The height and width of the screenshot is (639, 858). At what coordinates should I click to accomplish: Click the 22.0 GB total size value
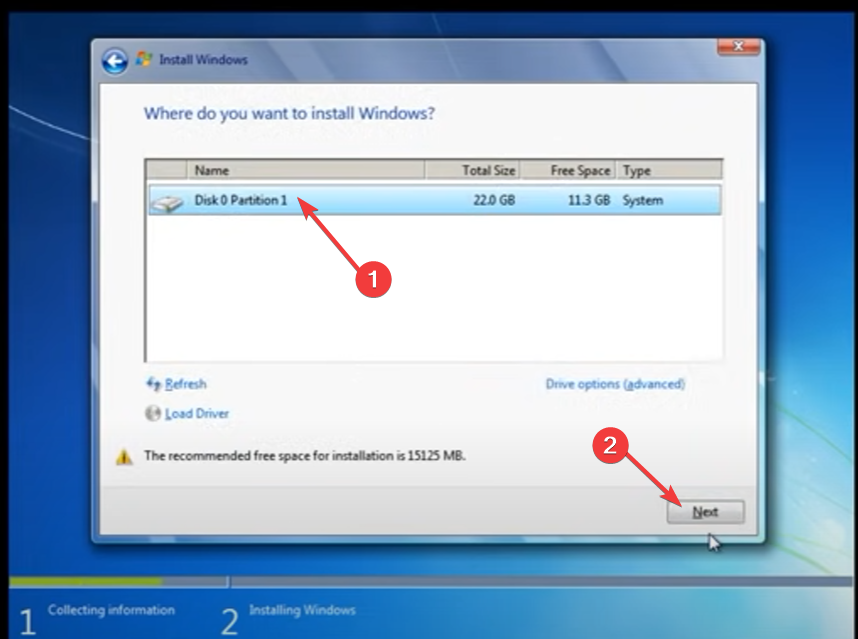[x=494, y=200]
